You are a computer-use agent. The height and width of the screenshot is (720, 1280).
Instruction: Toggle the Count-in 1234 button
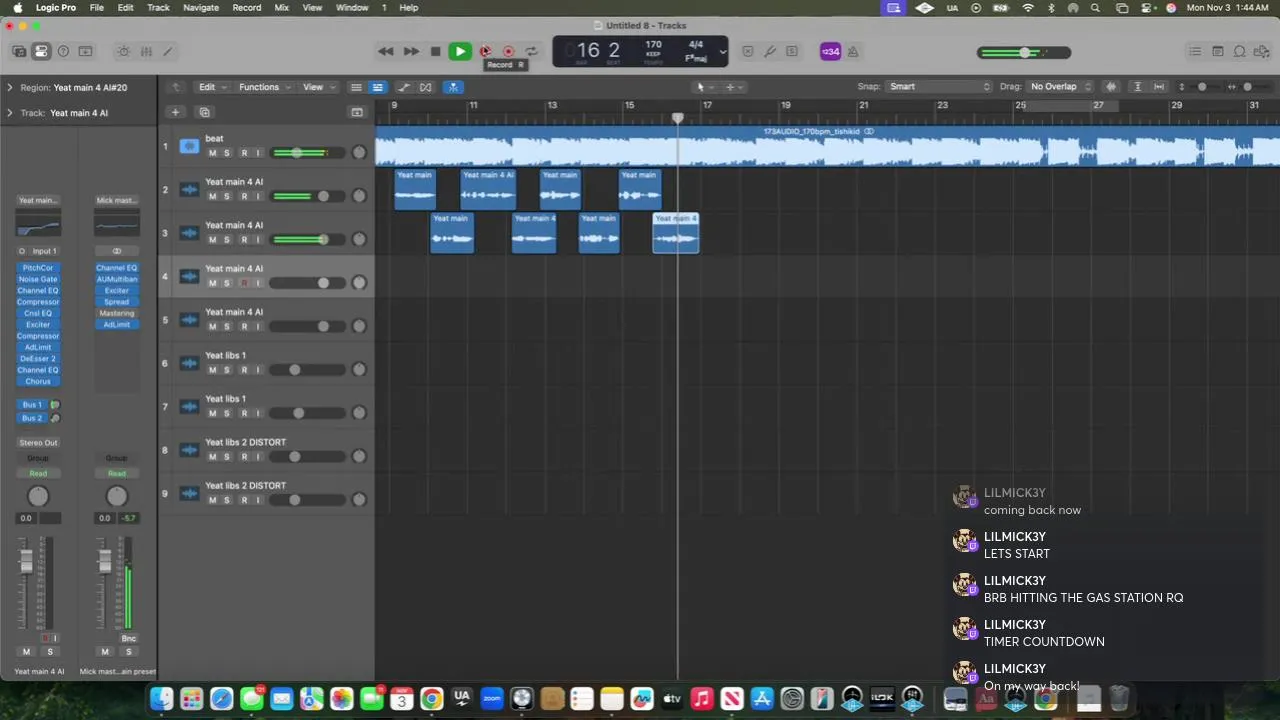pos(830,51)
